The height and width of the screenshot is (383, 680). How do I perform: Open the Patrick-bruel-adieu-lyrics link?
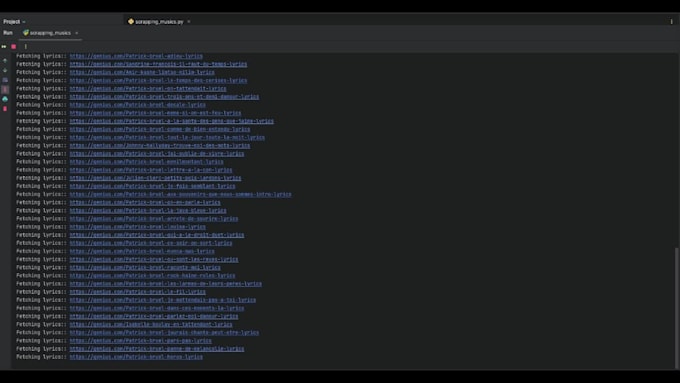[136, 56]
